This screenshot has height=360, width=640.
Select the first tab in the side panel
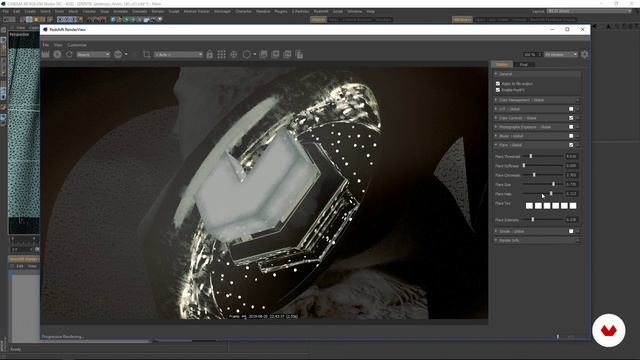pos(502,64)
